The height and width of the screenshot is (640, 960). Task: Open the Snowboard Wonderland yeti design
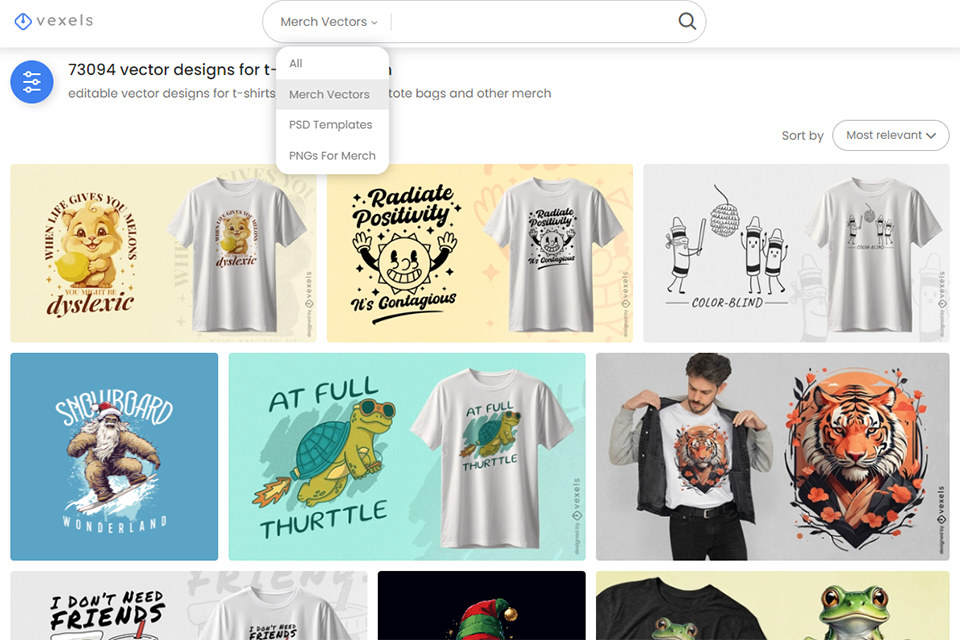tap(114, 456)
